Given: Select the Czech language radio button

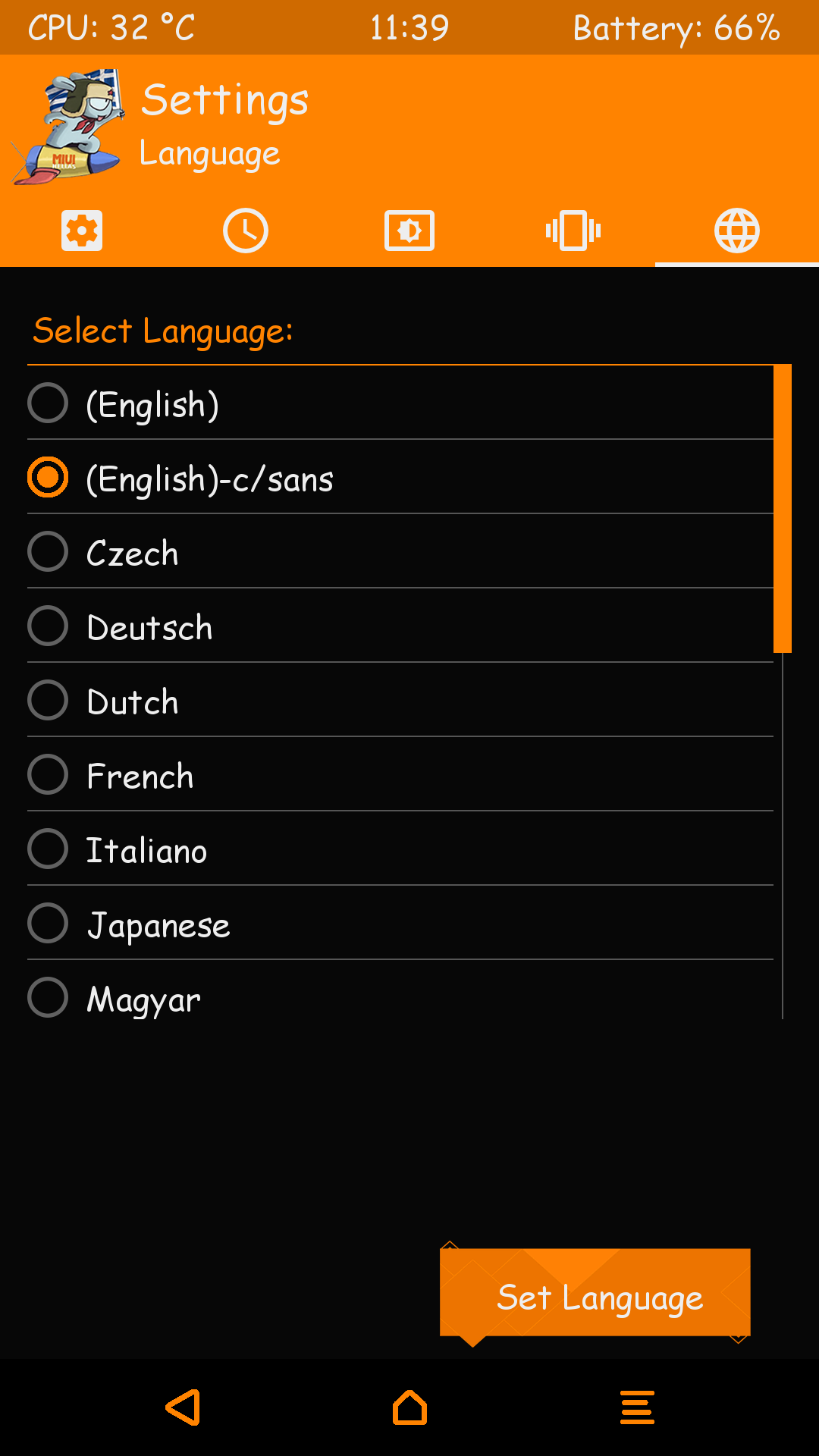Looking at the screenshot, I should pyautogui.click(x=48, y=551).
